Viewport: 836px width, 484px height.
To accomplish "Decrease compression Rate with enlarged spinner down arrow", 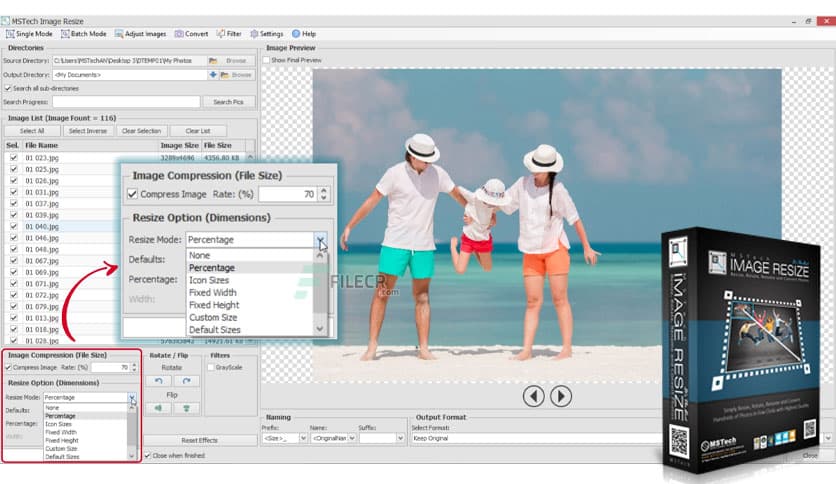I will [x=324, y=198].
